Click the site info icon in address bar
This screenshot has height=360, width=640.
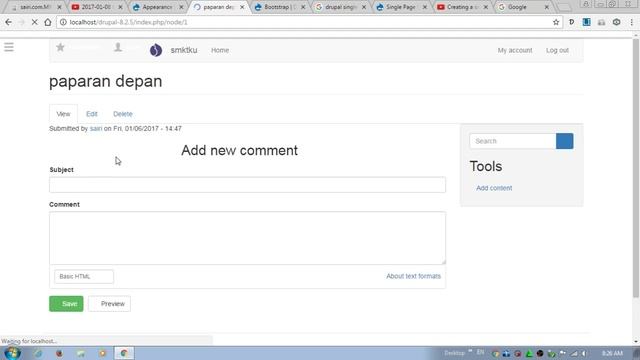(x=63, y=22)
